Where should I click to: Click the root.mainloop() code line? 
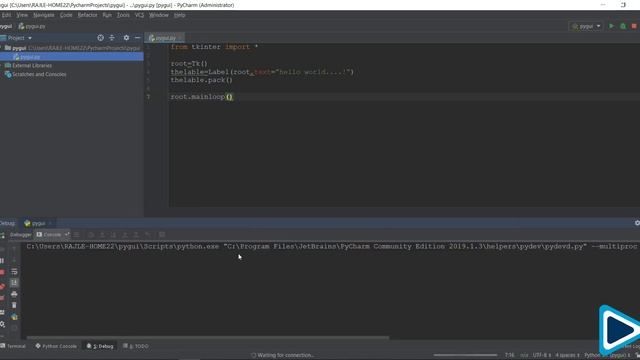tap(202, 97)
